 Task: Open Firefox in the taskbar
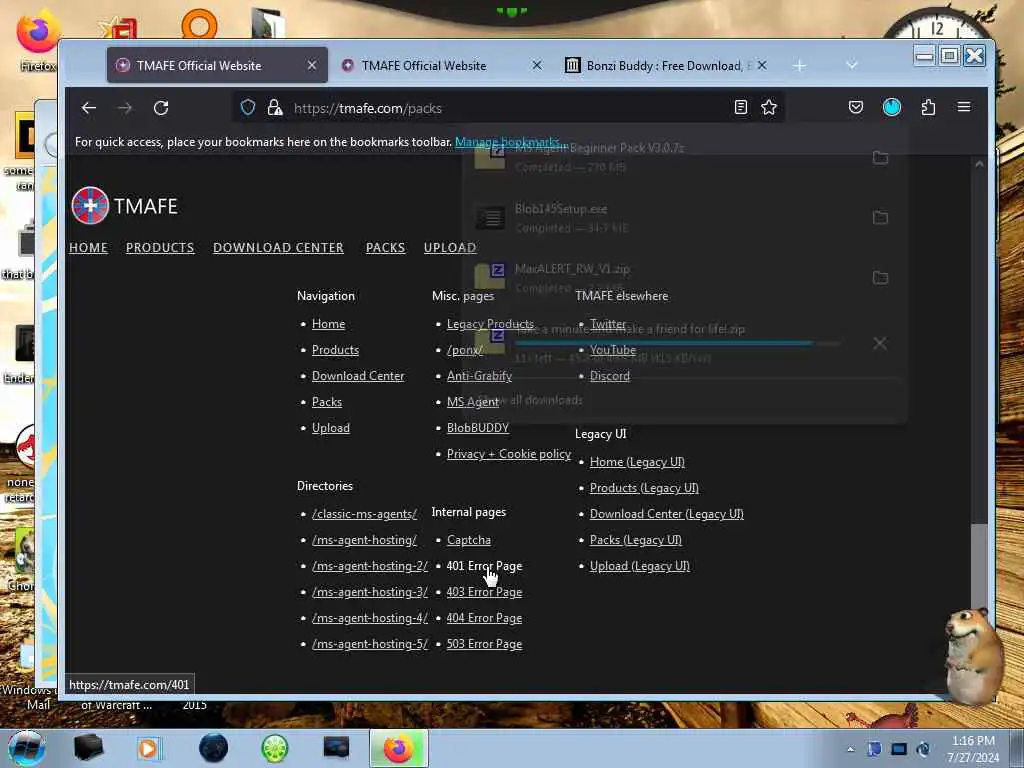coord(398,748)
